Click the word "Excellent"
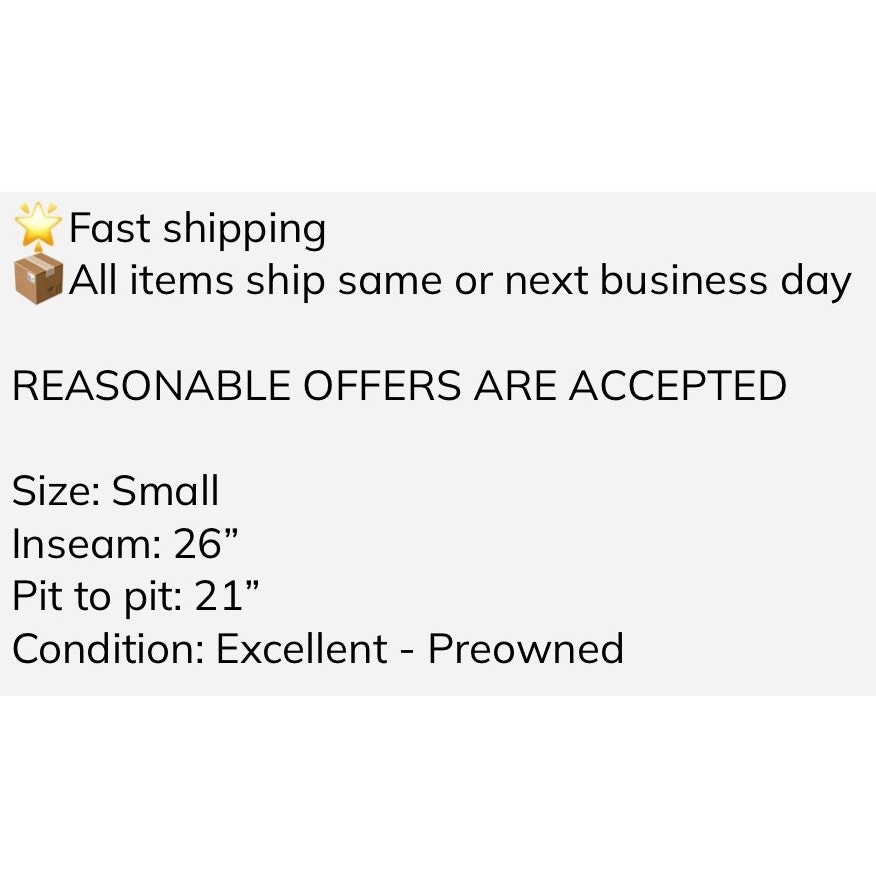 pos(302,649)
